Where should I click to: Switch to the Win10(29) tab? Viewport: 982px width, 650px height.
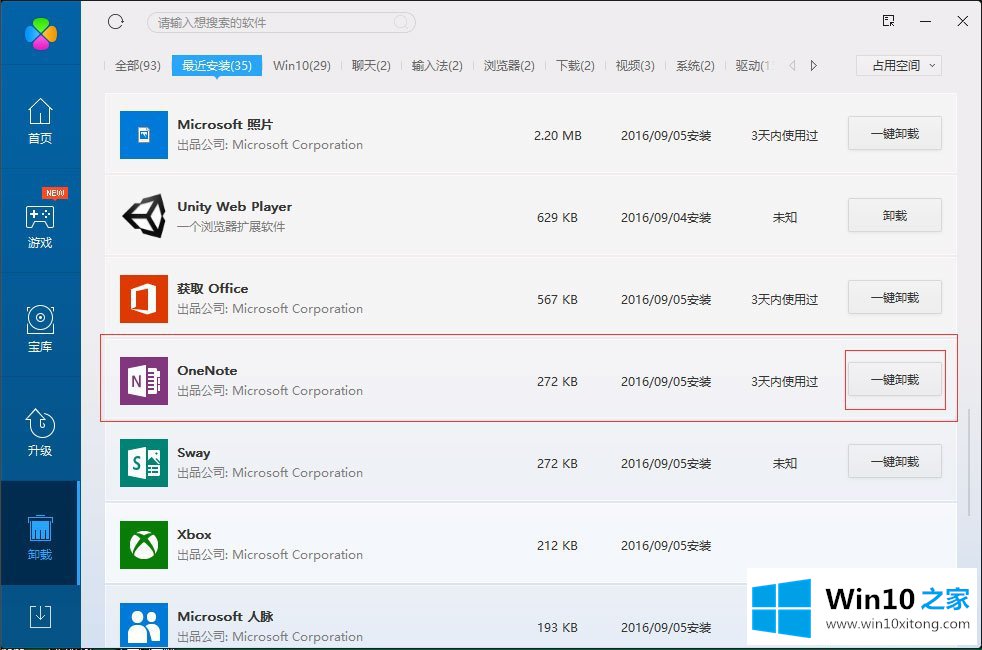[302, 66]
